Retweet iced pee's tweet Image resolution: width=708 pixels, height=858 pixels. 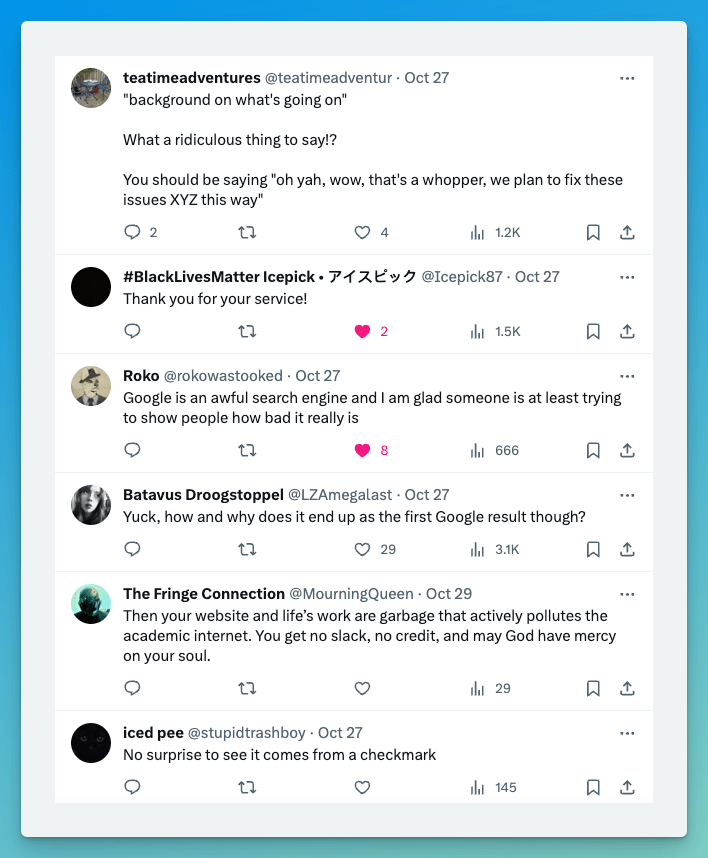(247, 787)
